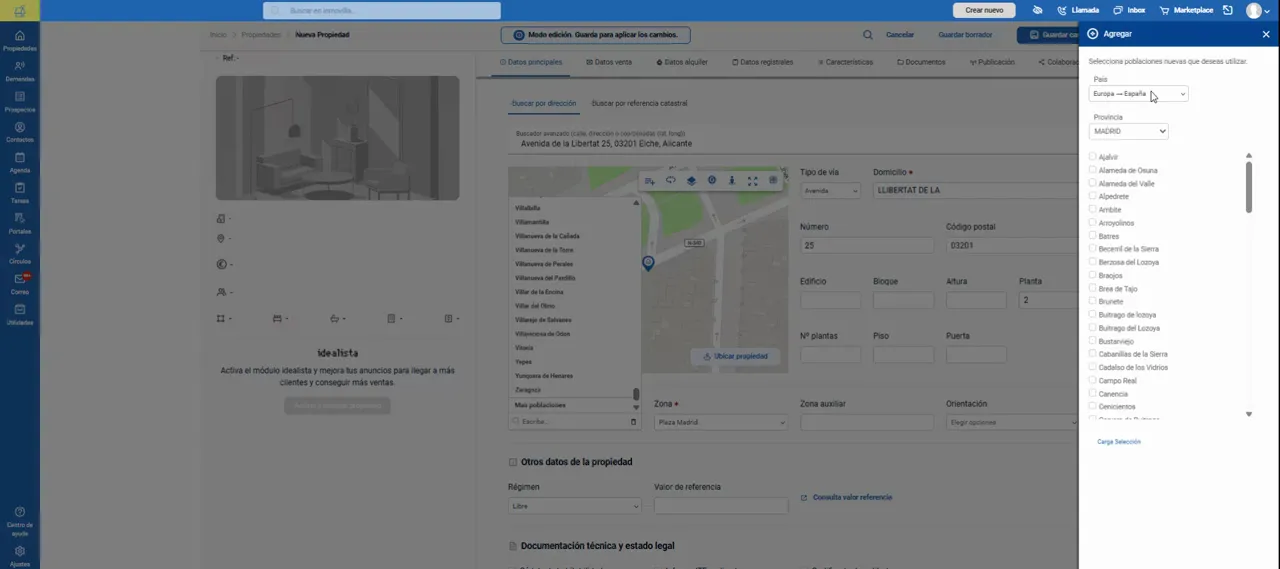Toggle map fullscreen view
Screen dimensions: 1280x569
coord(752,181)
